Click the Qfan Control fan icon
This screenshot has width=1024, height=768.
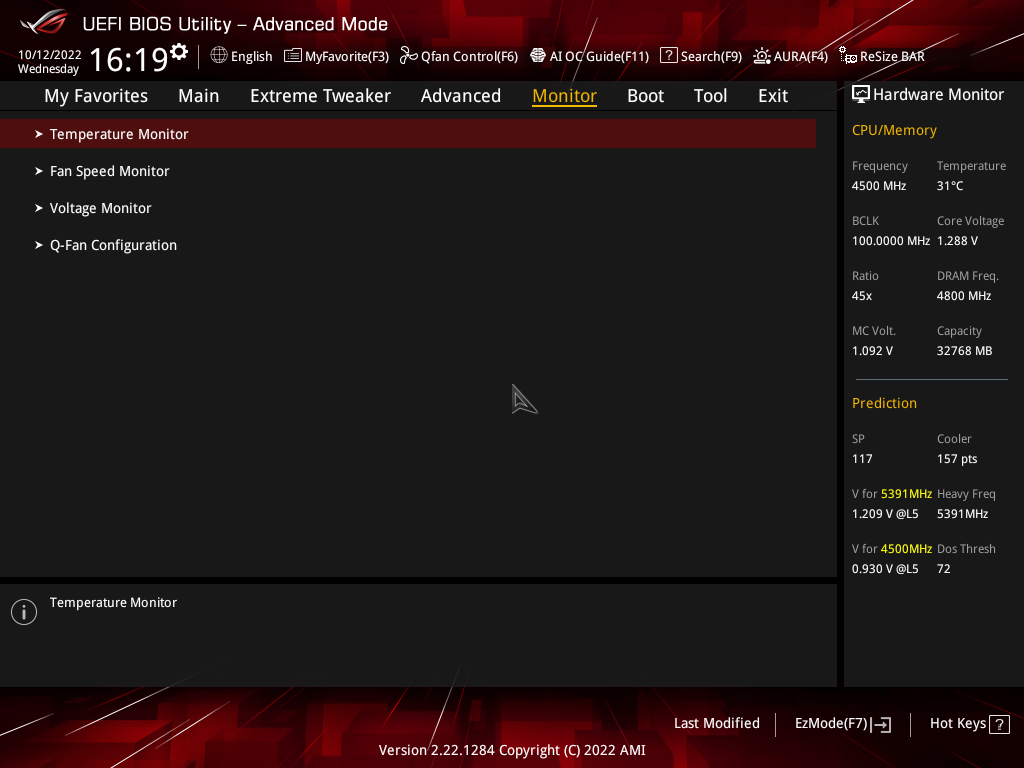click(408, 56)
